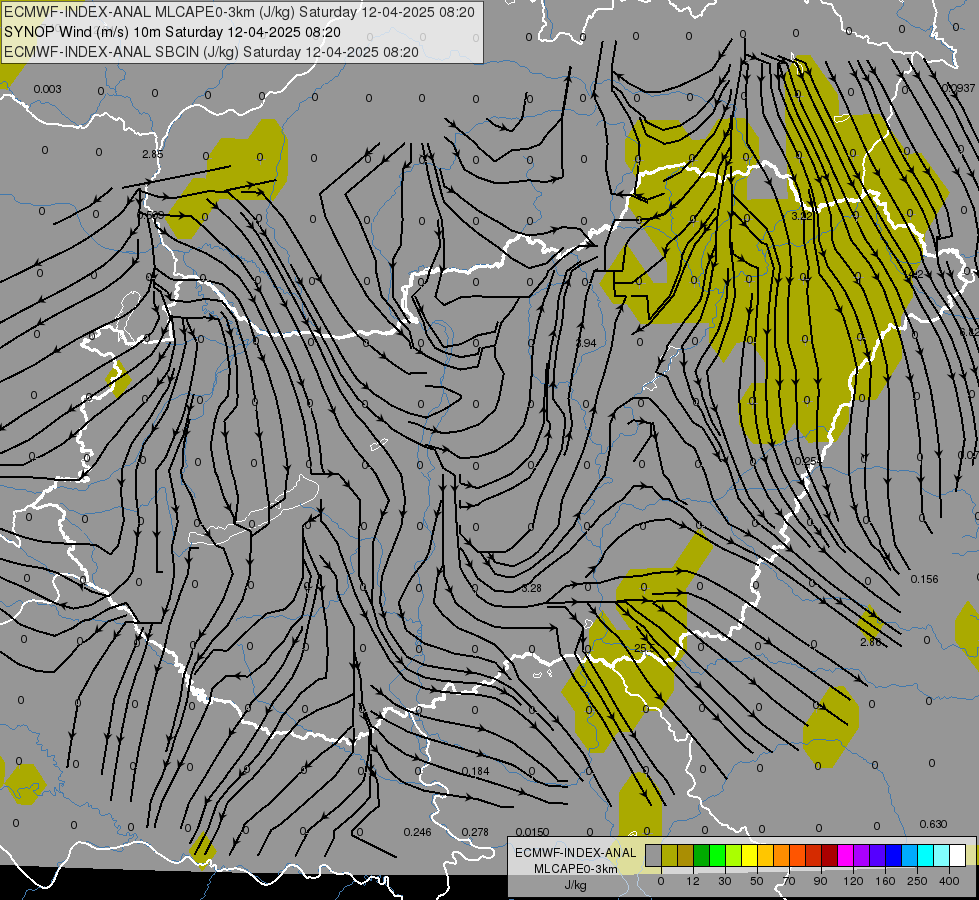979x900 pixels.
Task: Click the map value 3.94
Action: coord(586,344)
